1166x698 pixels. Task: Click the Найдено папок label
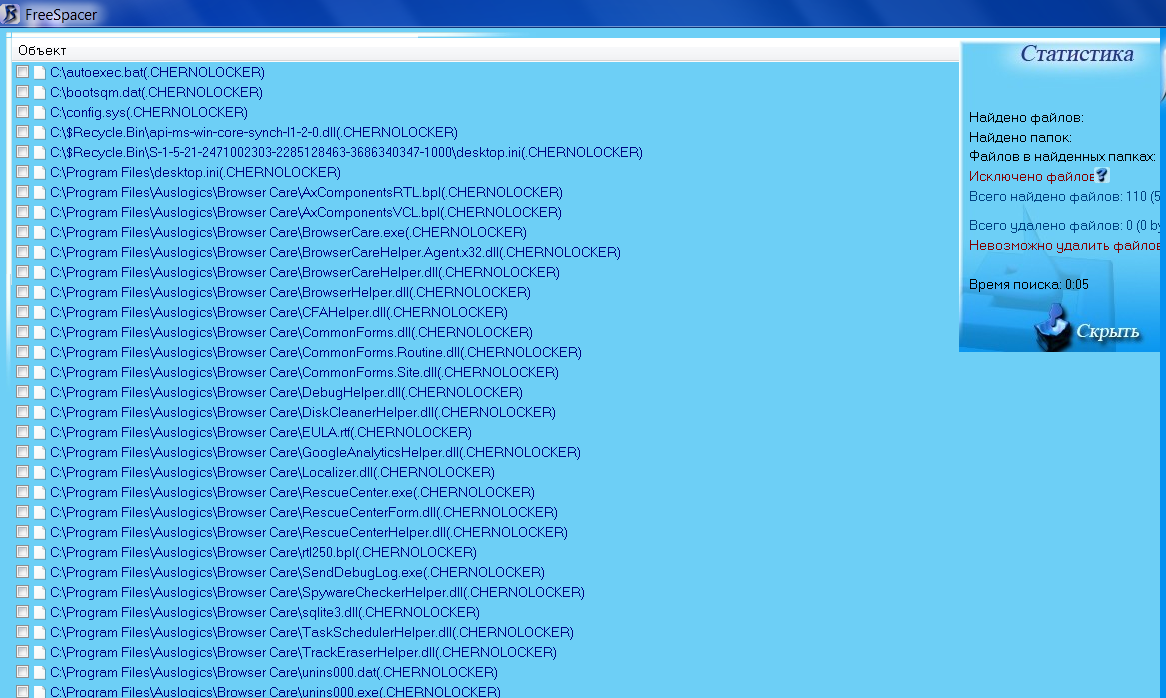[x=1020, y=137]
